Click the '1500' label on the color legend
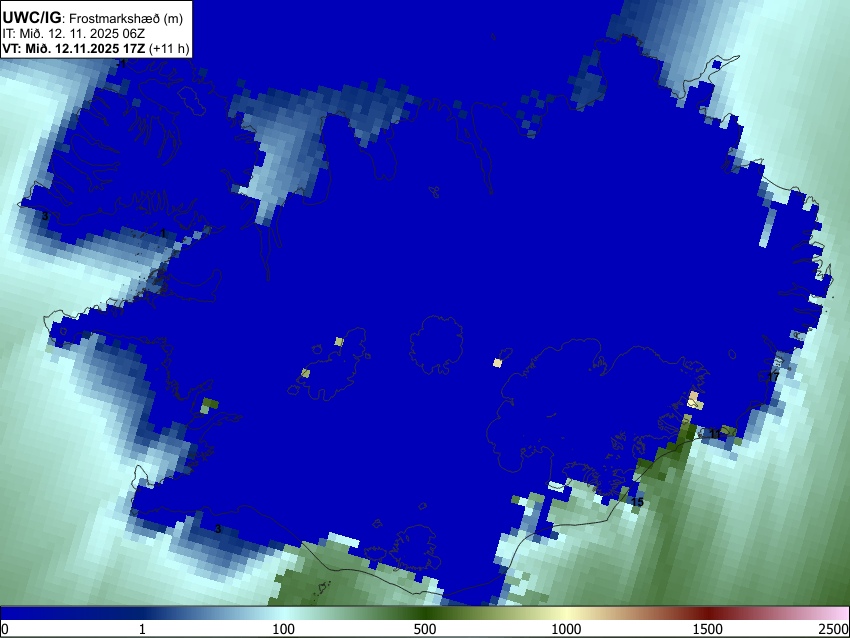Image resolution: width=850 pixels, height=638 pixels. click(707, 629)
